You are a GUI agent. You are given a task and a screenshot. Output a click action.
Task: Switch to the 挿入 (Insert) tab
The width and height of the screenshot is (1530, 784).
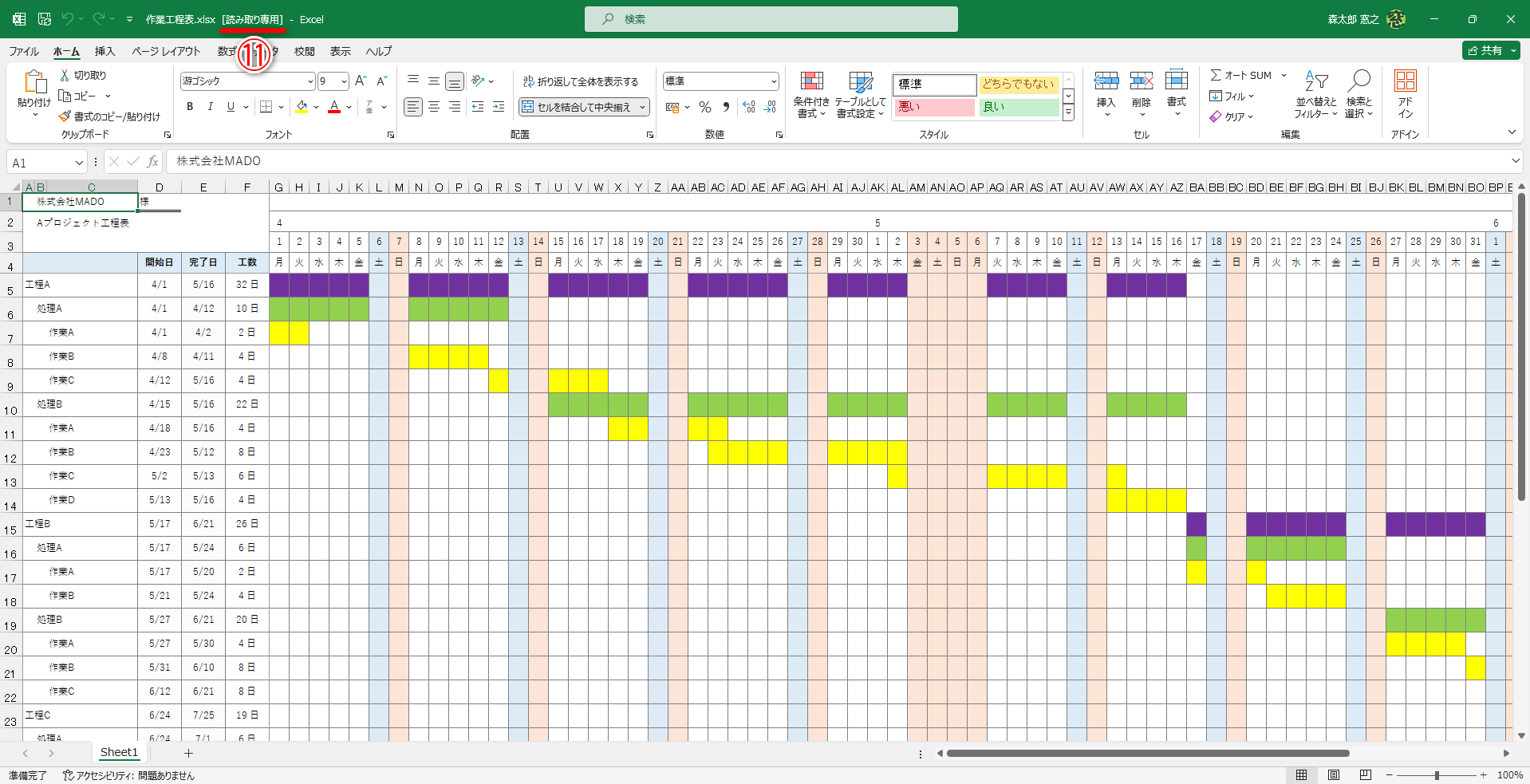point(105,51)
